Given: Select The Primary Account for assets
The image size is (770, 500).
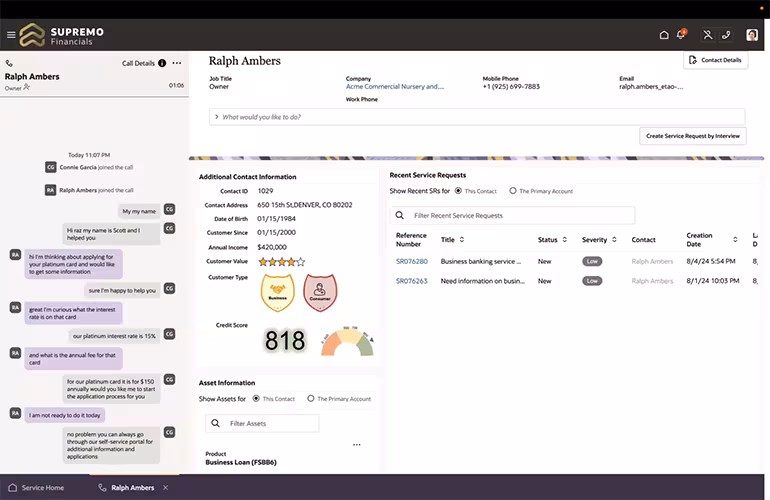Looking at the screenshot, I should [311, 398].
